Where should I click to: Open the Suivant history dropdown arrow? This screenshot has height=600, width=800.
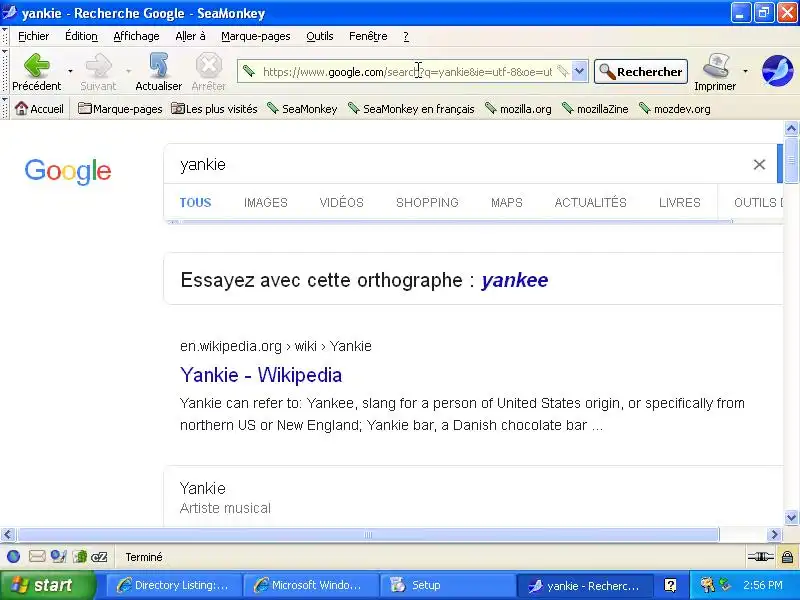129,71
